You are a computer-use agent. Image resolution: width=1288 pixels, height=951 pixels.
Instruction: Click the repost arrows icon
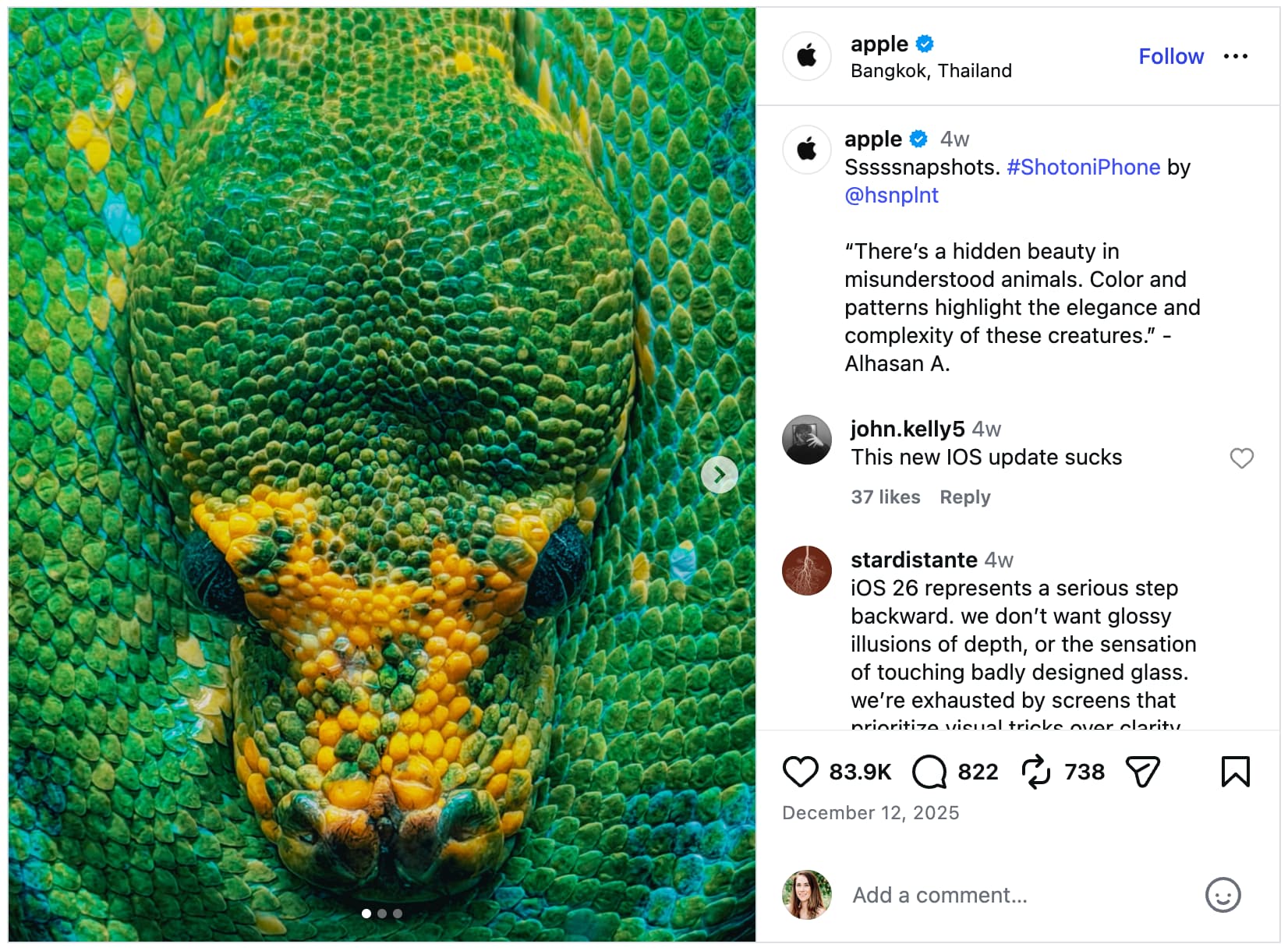pyautogui.click(x=1036, y=772)
